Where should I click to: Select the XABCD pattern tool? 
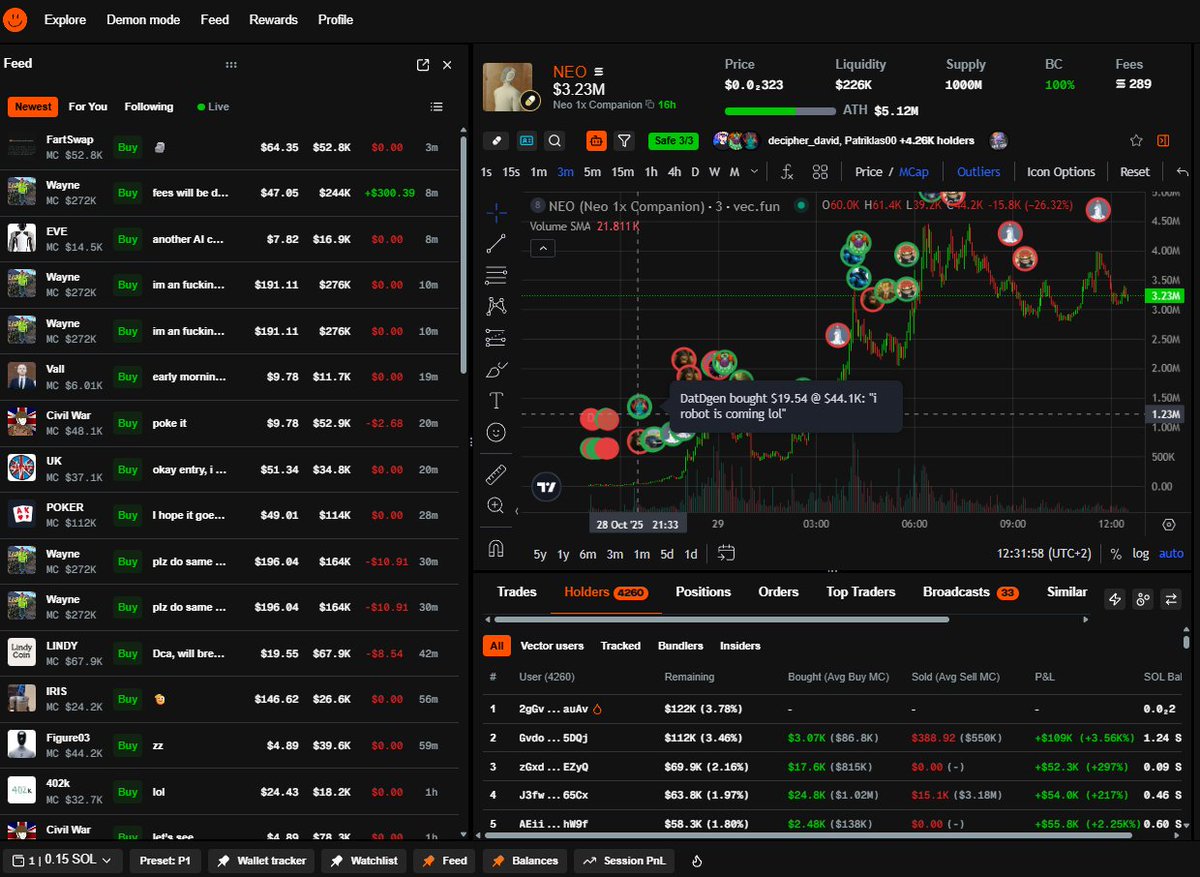[496, 306]
